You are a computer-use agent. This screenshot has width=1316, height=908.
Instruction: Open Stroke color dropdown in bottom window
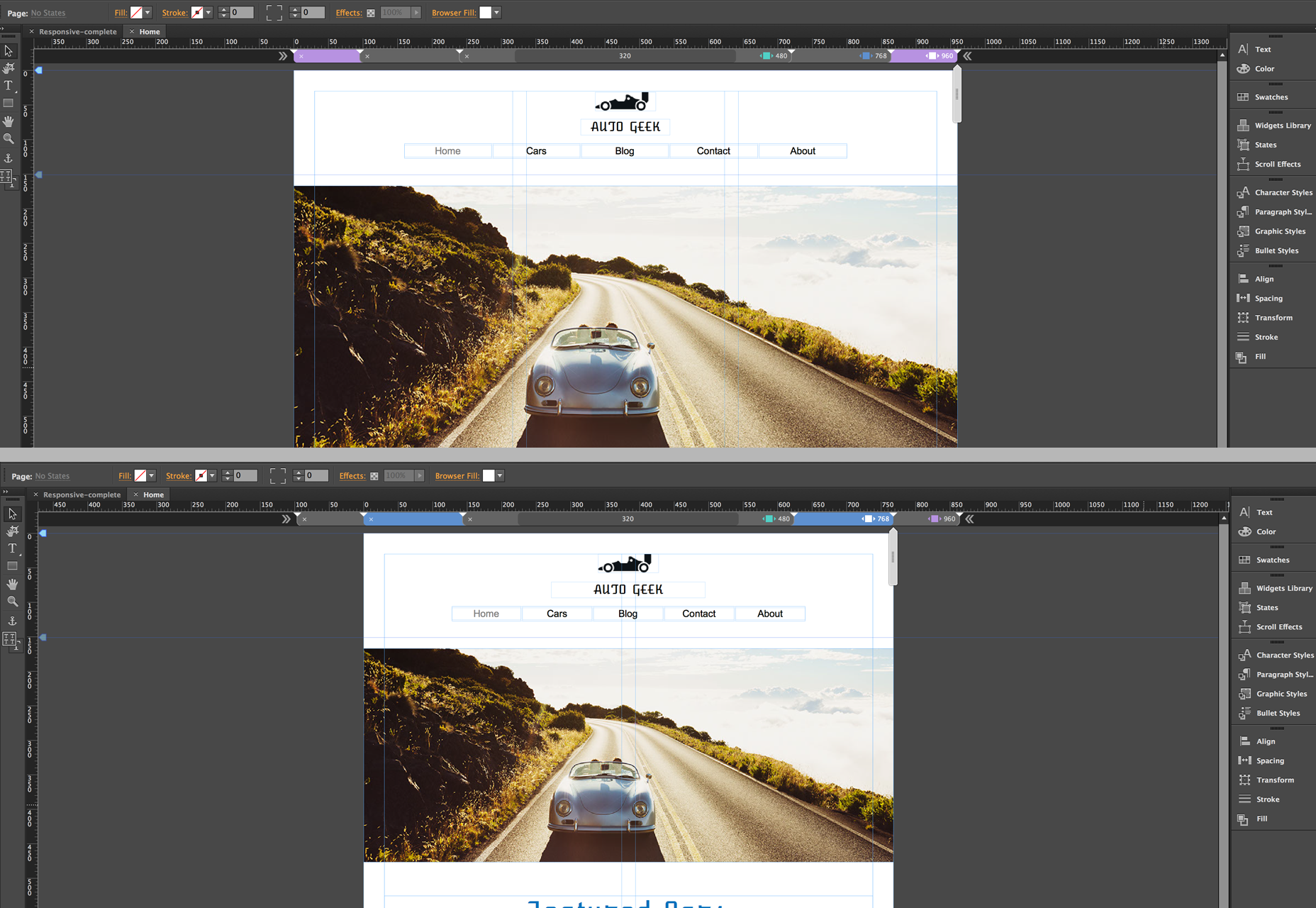212,476
